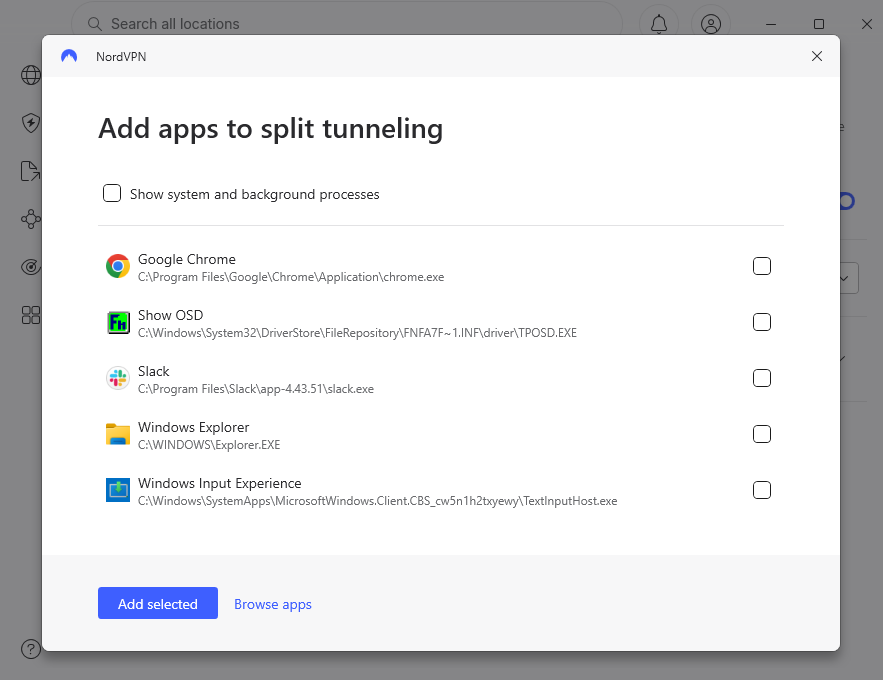
Task: Click the Add selected button
Action: pyautogui.click(x=158, y=603)
